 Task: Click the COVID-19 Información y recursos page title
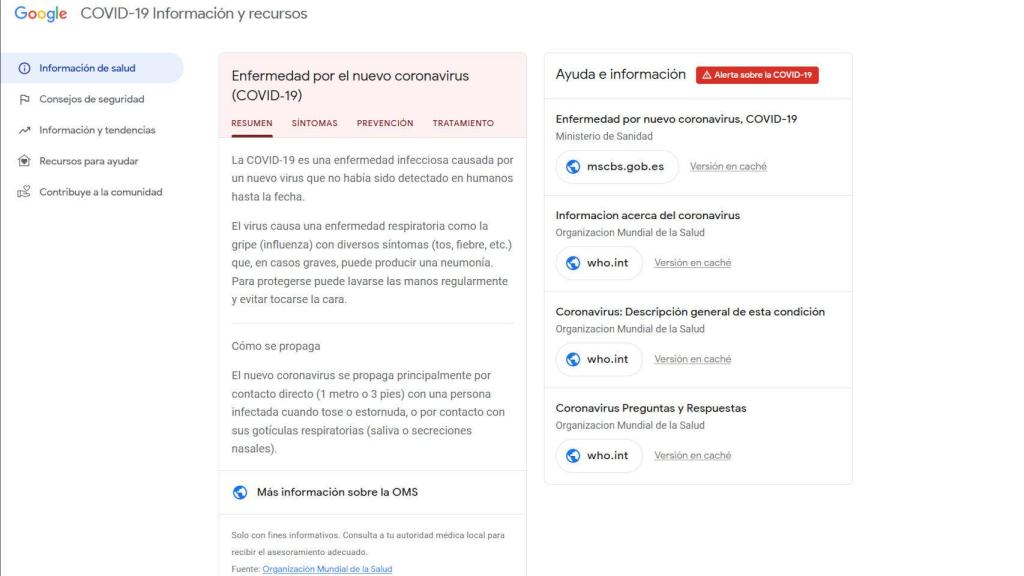point(193,14)
